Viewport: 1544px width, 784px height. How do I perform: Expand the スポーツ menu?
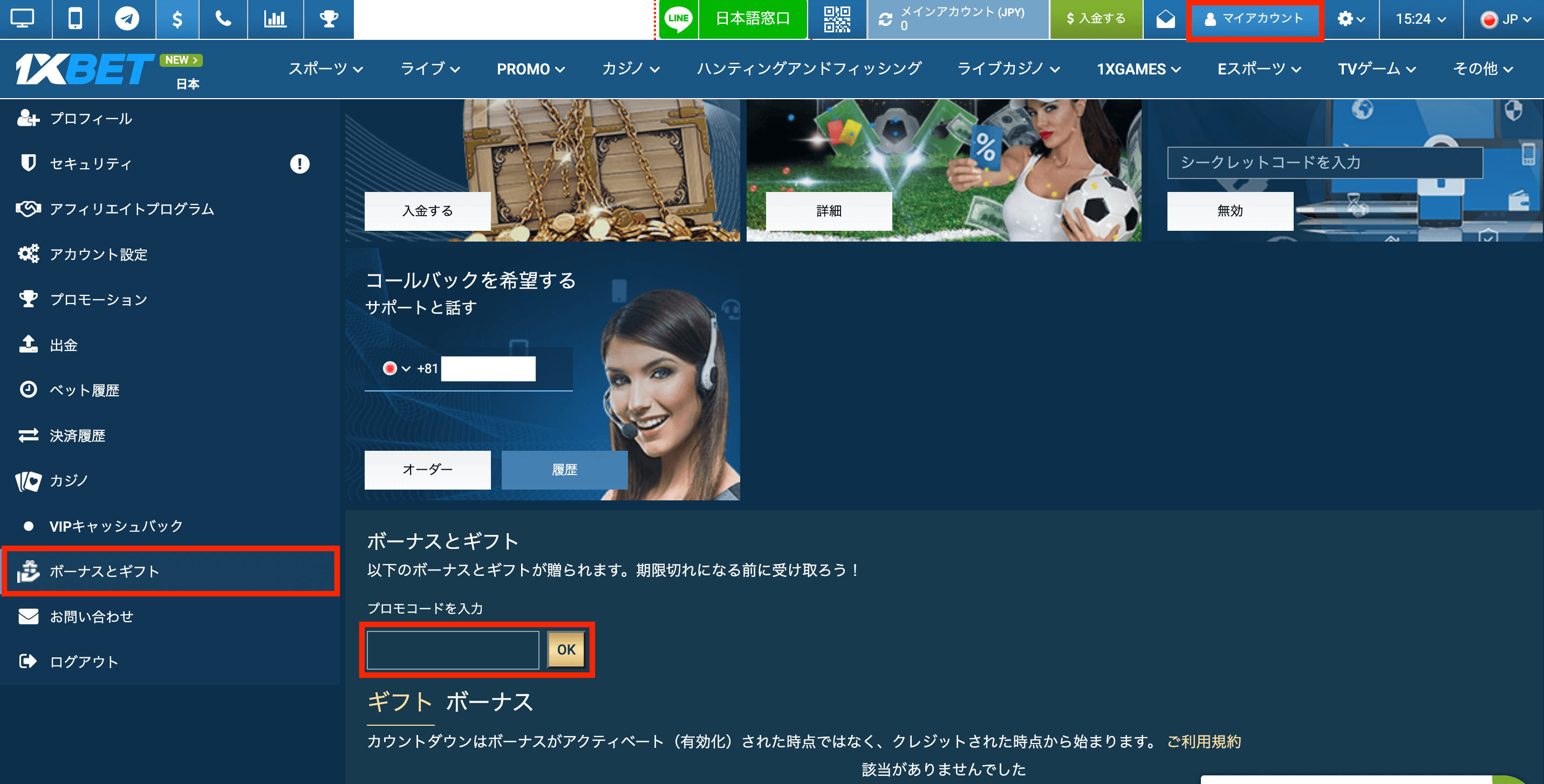(325, 69)
